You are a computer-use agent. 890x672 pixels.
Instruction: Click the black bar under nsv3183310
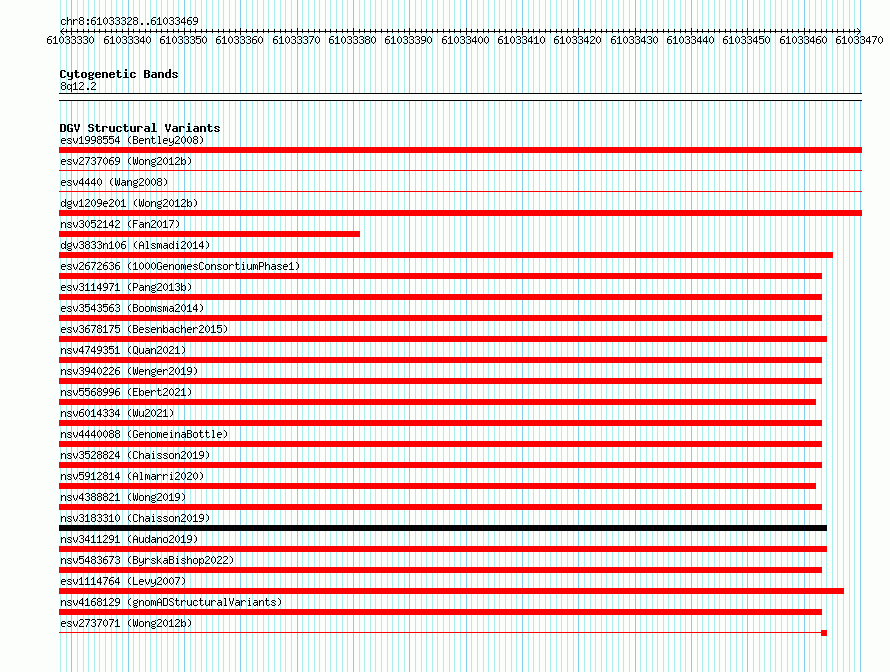click(x=443, y=528)
